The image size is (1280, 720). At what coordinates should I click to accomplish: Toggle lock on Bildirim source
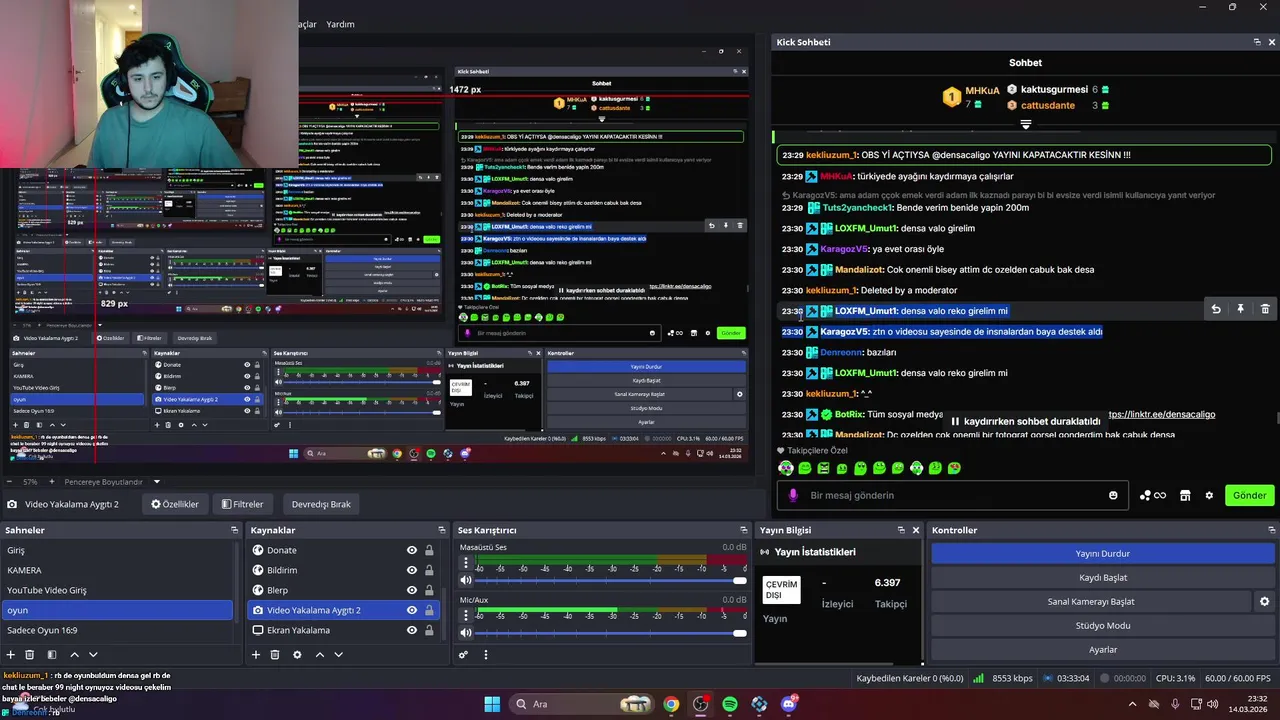point(429,570)
